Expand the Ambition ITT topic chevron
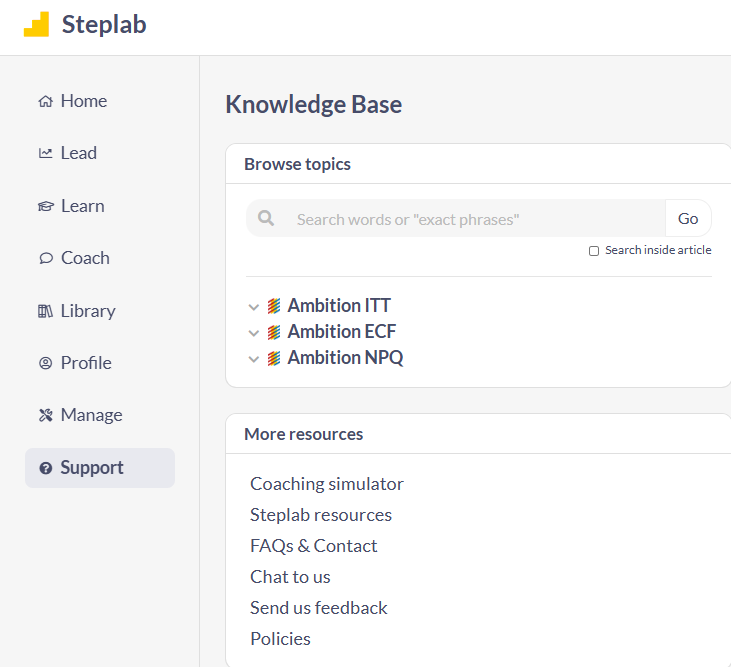 click(x=254, y=307)
